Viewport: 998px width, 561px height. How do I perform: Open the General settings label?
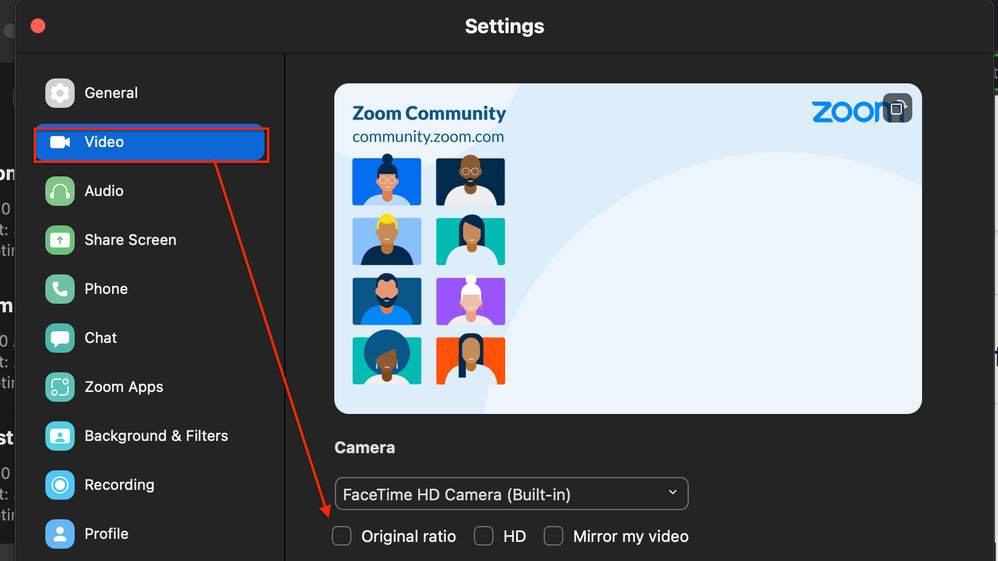(111, 93)
